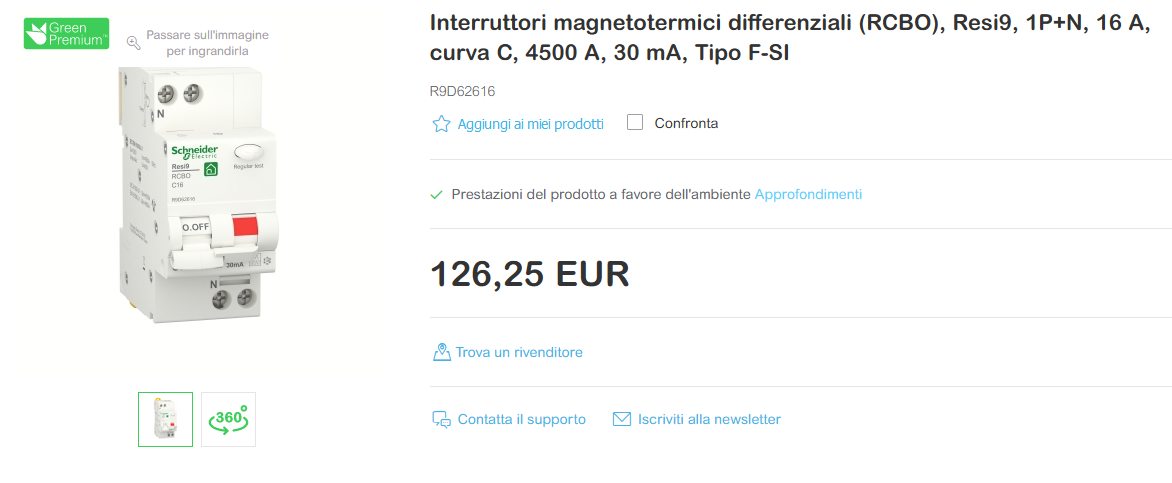Open the 360 degree product view
Viewport: 1172px width, 483px height.
tap(228, 419)
